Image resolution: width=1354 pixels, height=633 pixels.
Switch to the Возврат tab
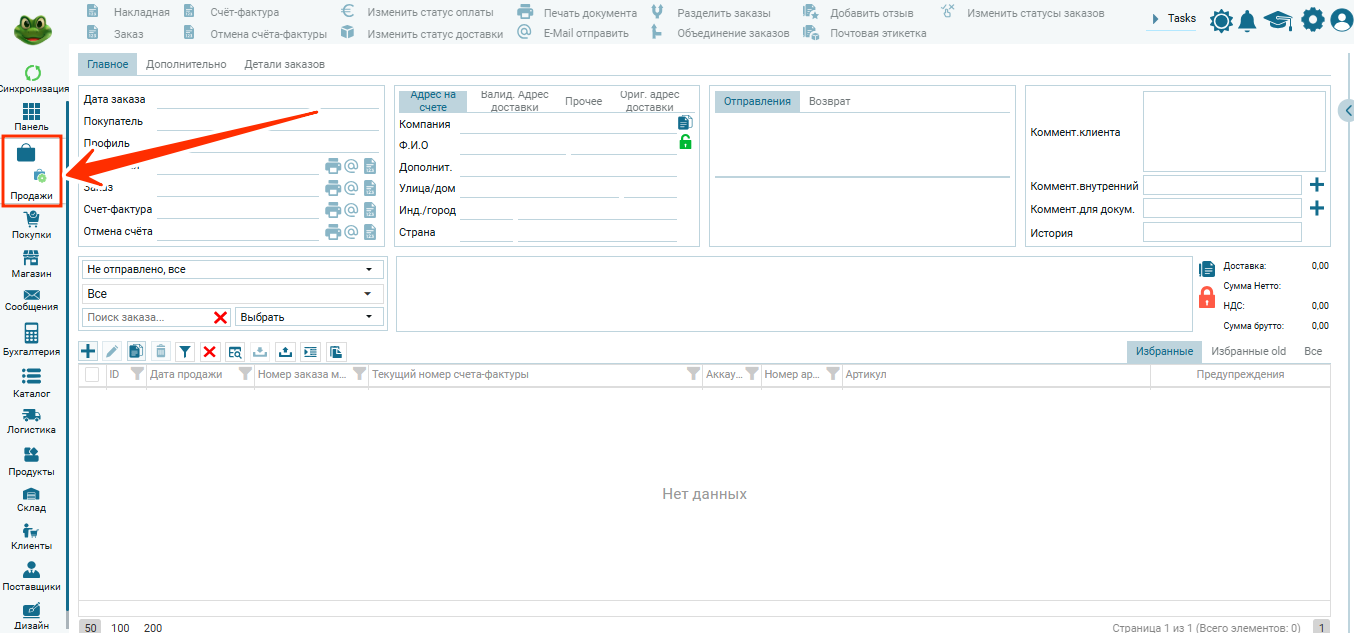(829, 101)
